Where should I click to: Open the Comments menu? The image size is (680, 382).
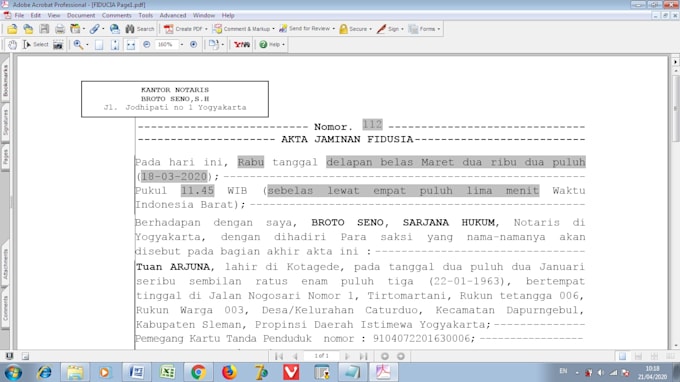coord(117,15)
